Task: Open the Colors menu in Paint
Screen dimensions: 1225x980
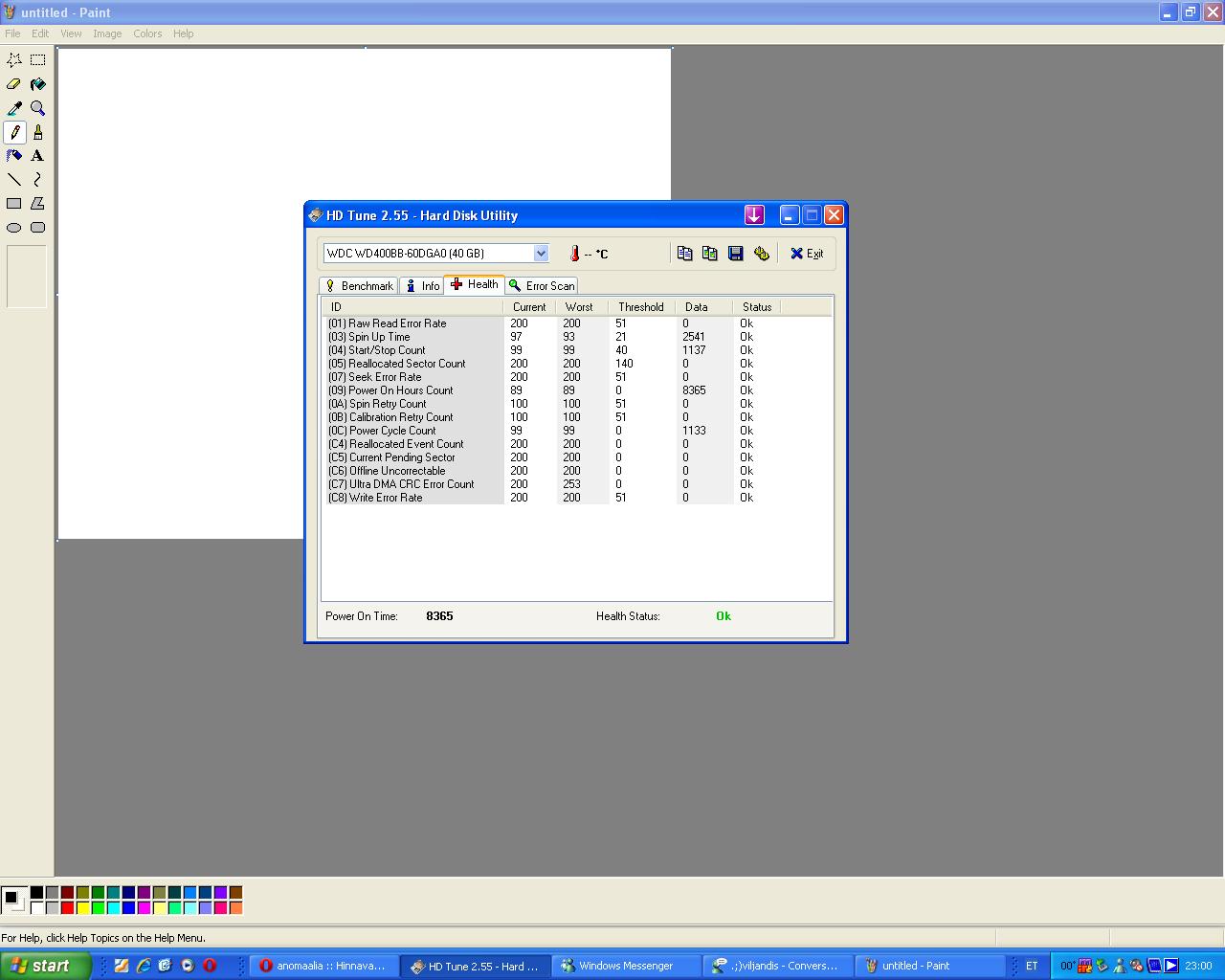Action: (x=147, y=33)
